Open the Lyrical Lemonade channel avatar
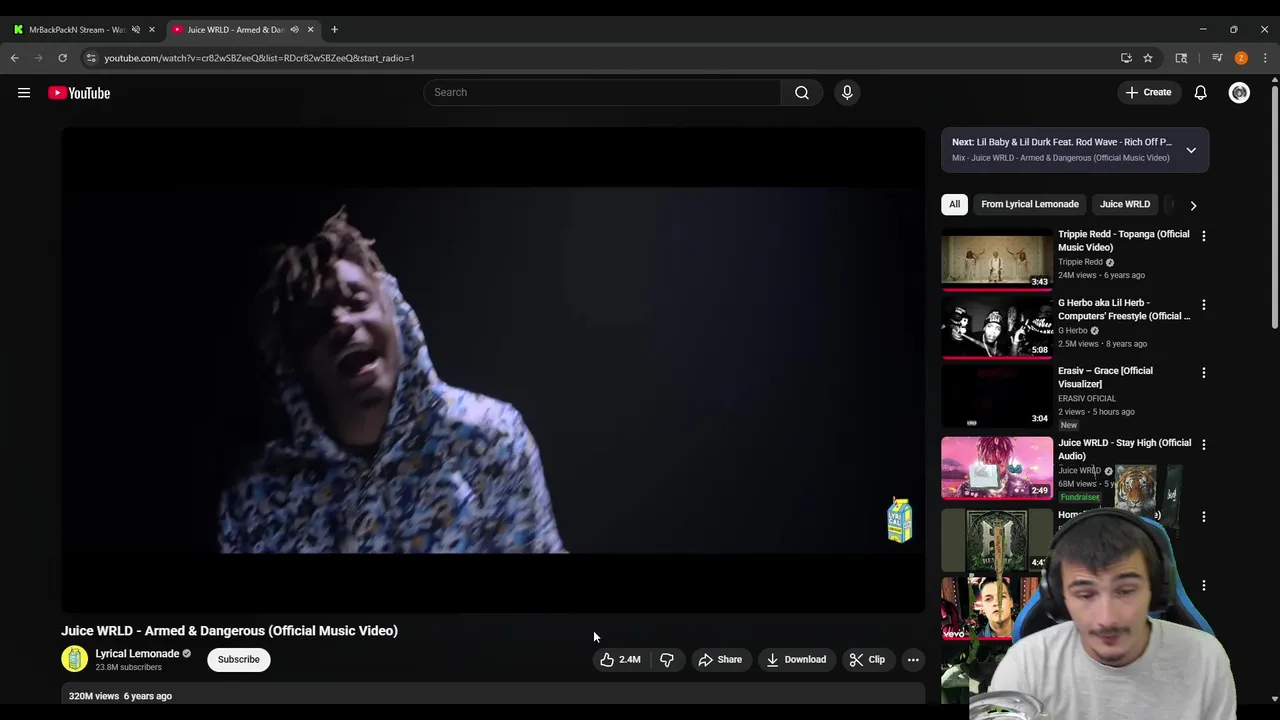The height and width of the screenshot is (720, 1280). tap(74, 658)
